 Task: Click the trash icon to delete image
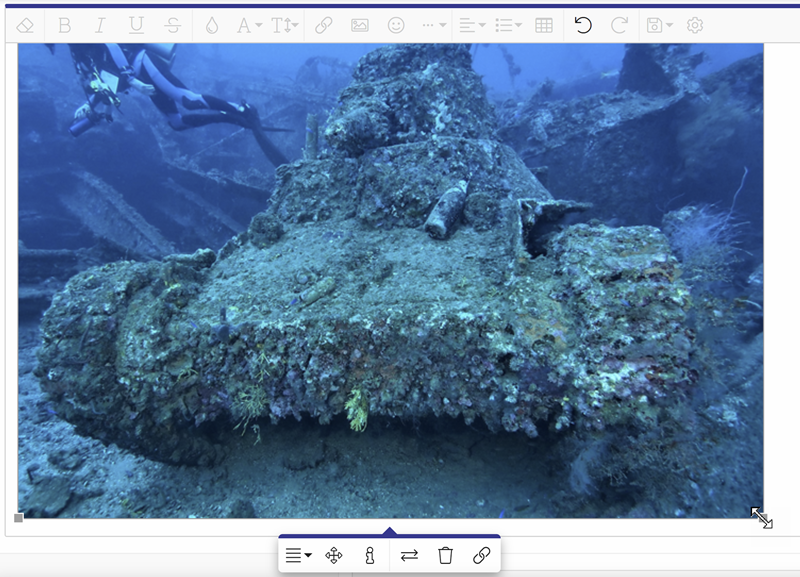(446, 556)
